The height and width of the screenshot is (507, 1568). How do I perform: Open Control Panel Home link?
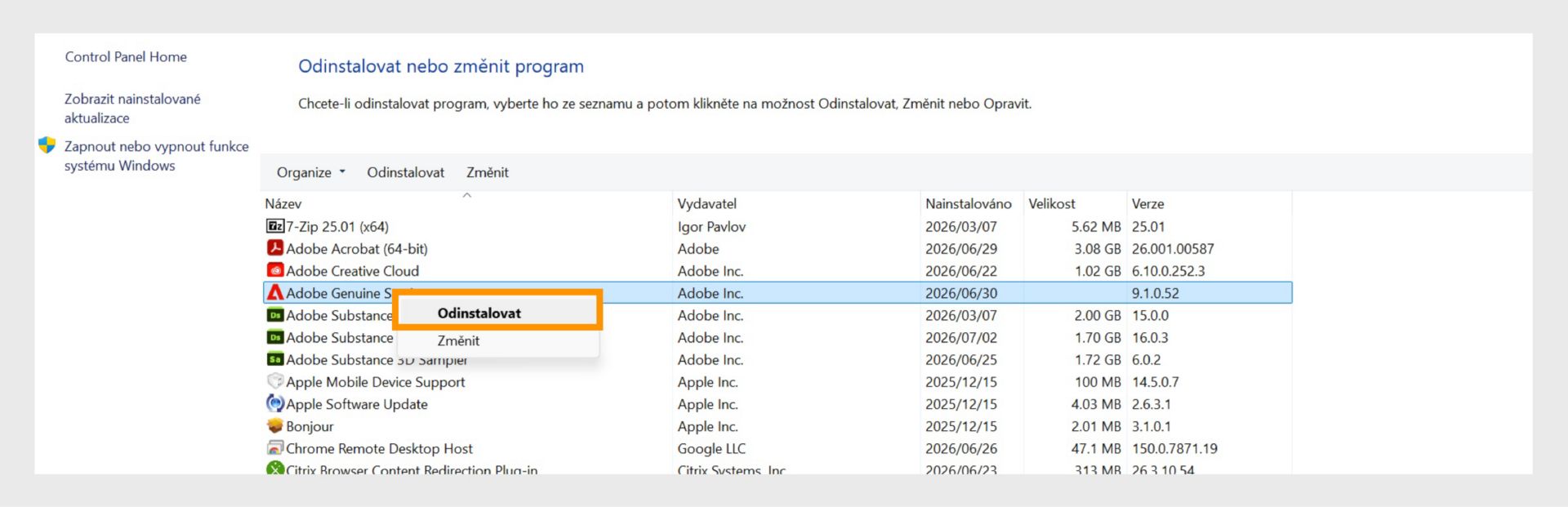pyautogui.click(x=126, y=56)
